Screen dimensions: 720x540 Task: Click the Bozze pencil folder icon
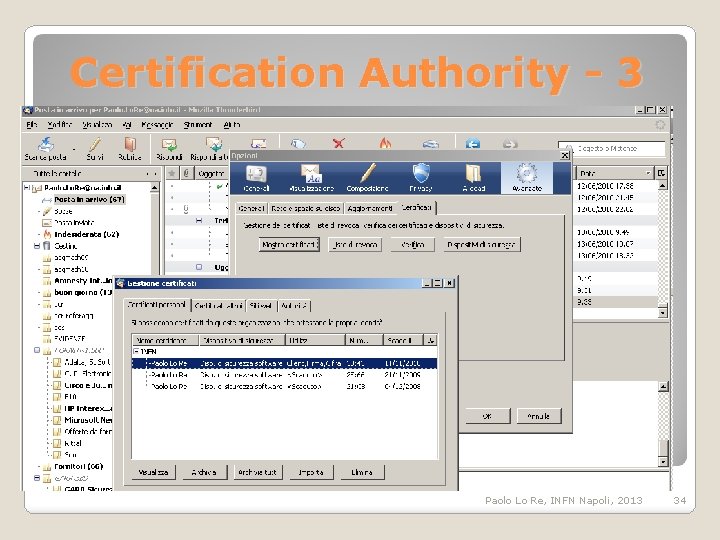pyautogui.click(x=47, y=211)
